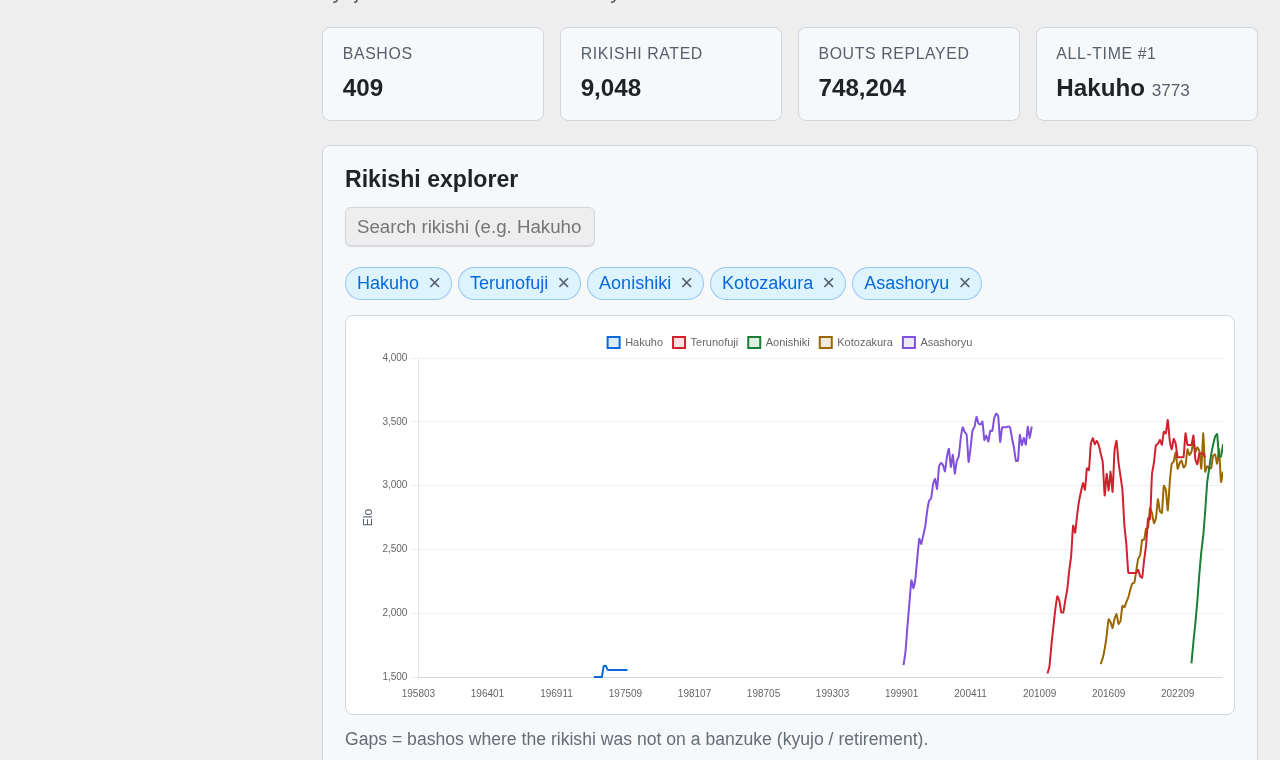Click the Kotozakura legend label
Viewport: 1280px width, 760px height.
865,342
